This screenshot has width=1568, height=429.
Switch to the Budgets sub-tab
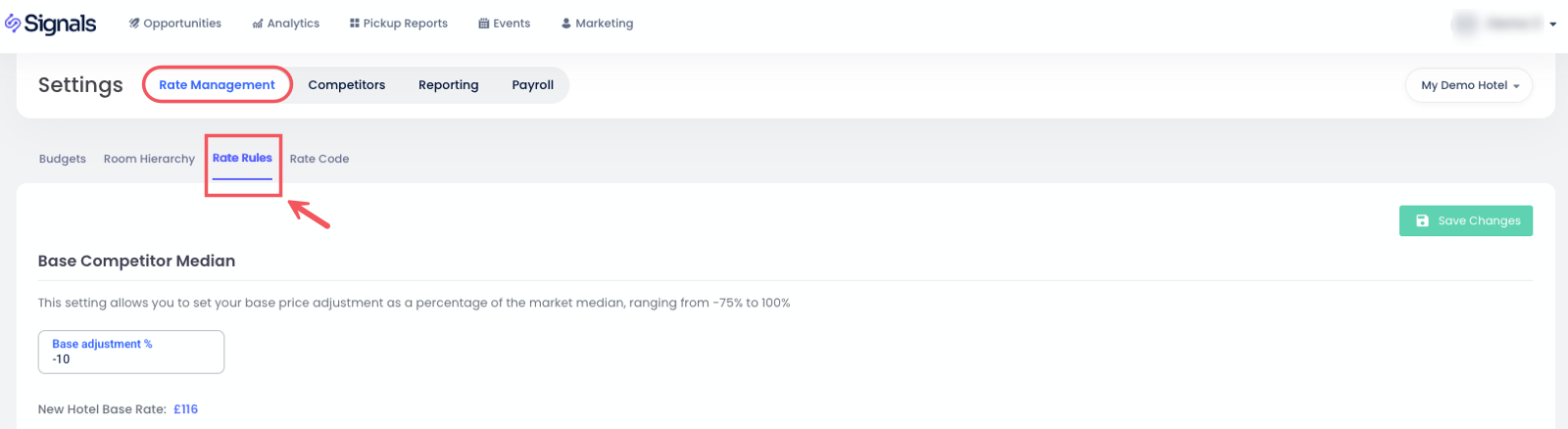point(63,159)
